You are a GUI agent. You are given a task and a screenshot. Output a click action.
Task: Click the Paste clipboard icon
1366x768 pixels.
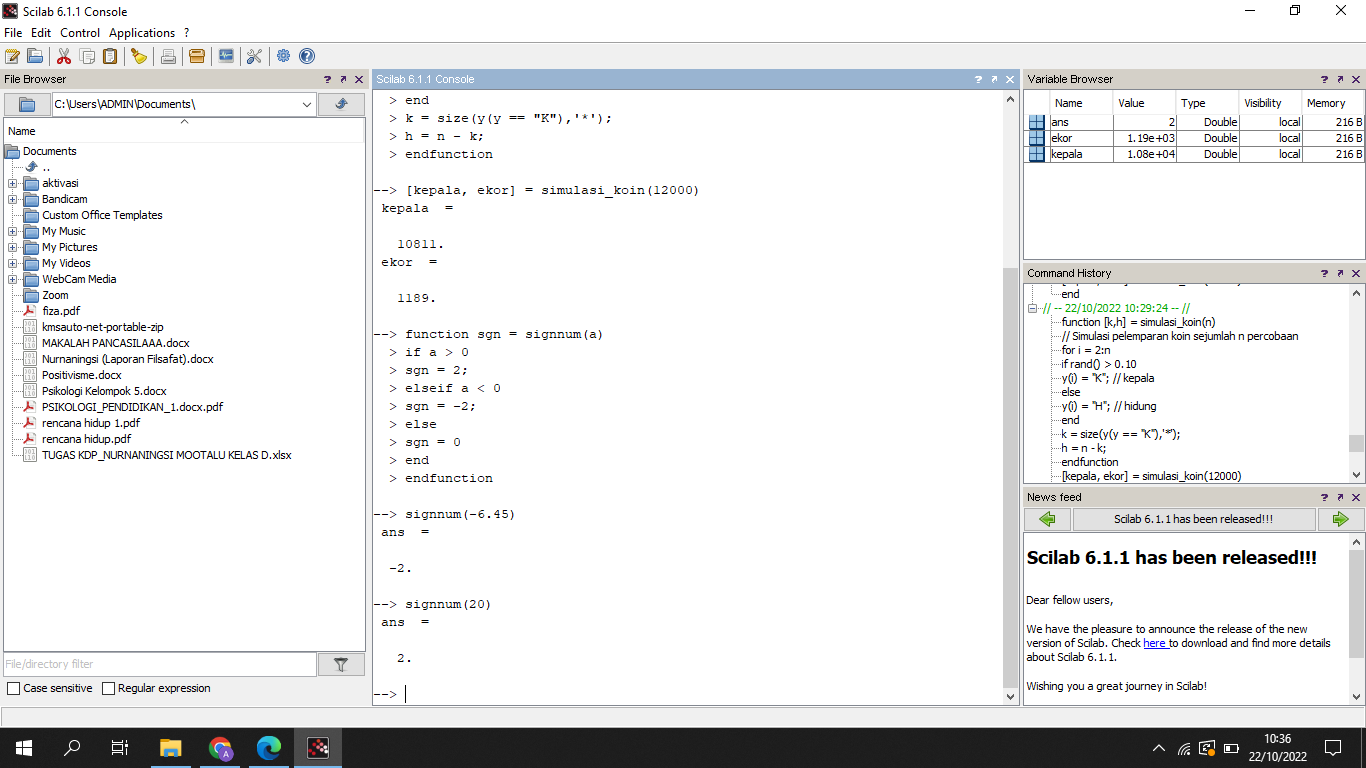110,56
